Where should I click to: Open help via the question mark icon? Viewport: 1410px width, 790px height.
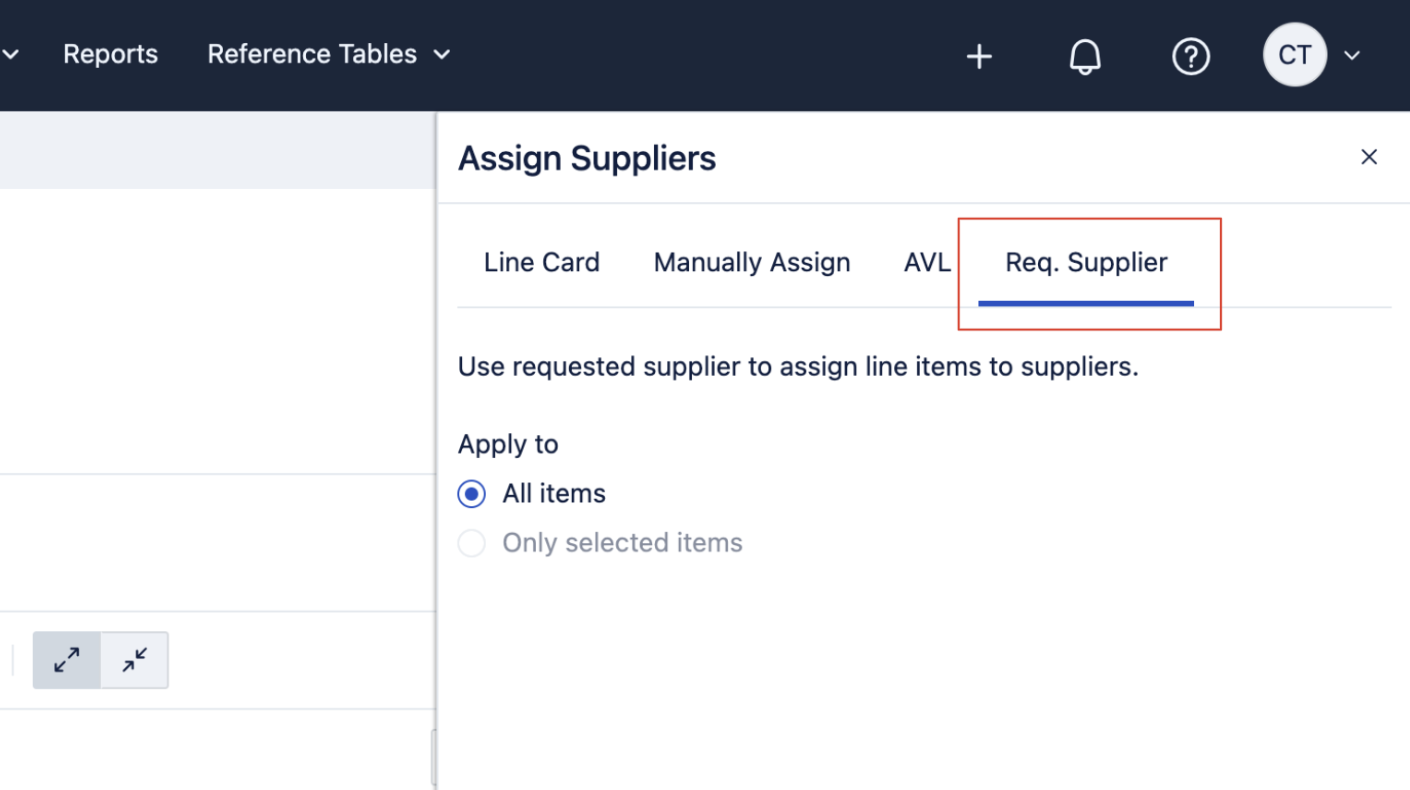1190,57
